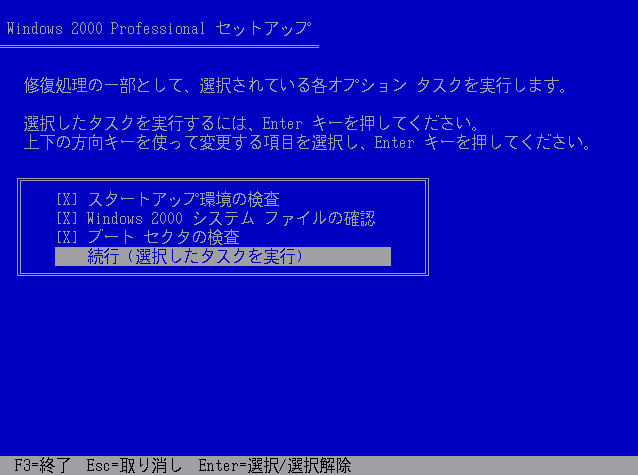
Task: Click the empty blue area below the options box
Action: tap(319, 366)
